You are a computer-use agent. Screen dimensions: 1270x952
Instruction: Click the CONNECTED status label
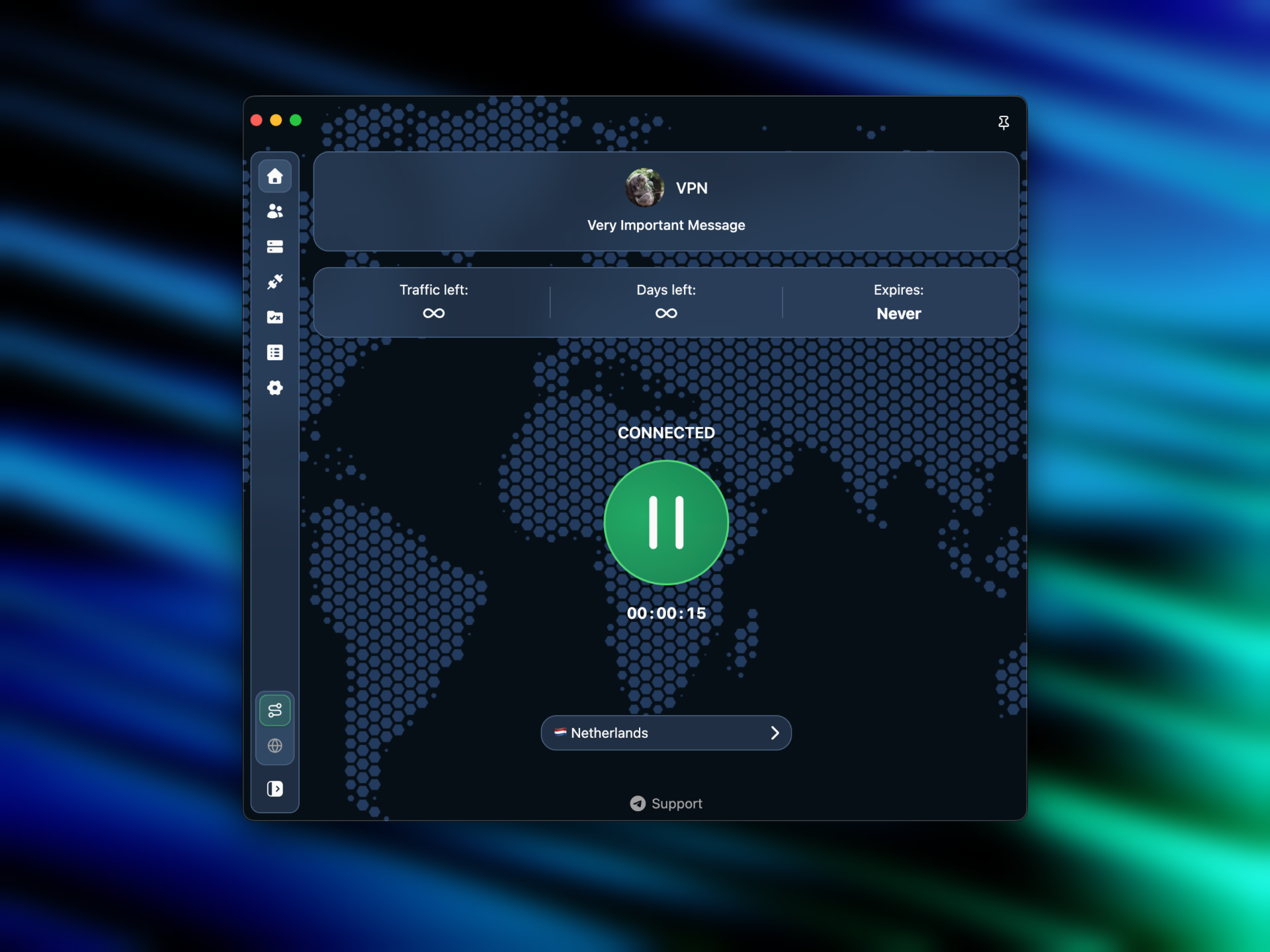[666, 433]
